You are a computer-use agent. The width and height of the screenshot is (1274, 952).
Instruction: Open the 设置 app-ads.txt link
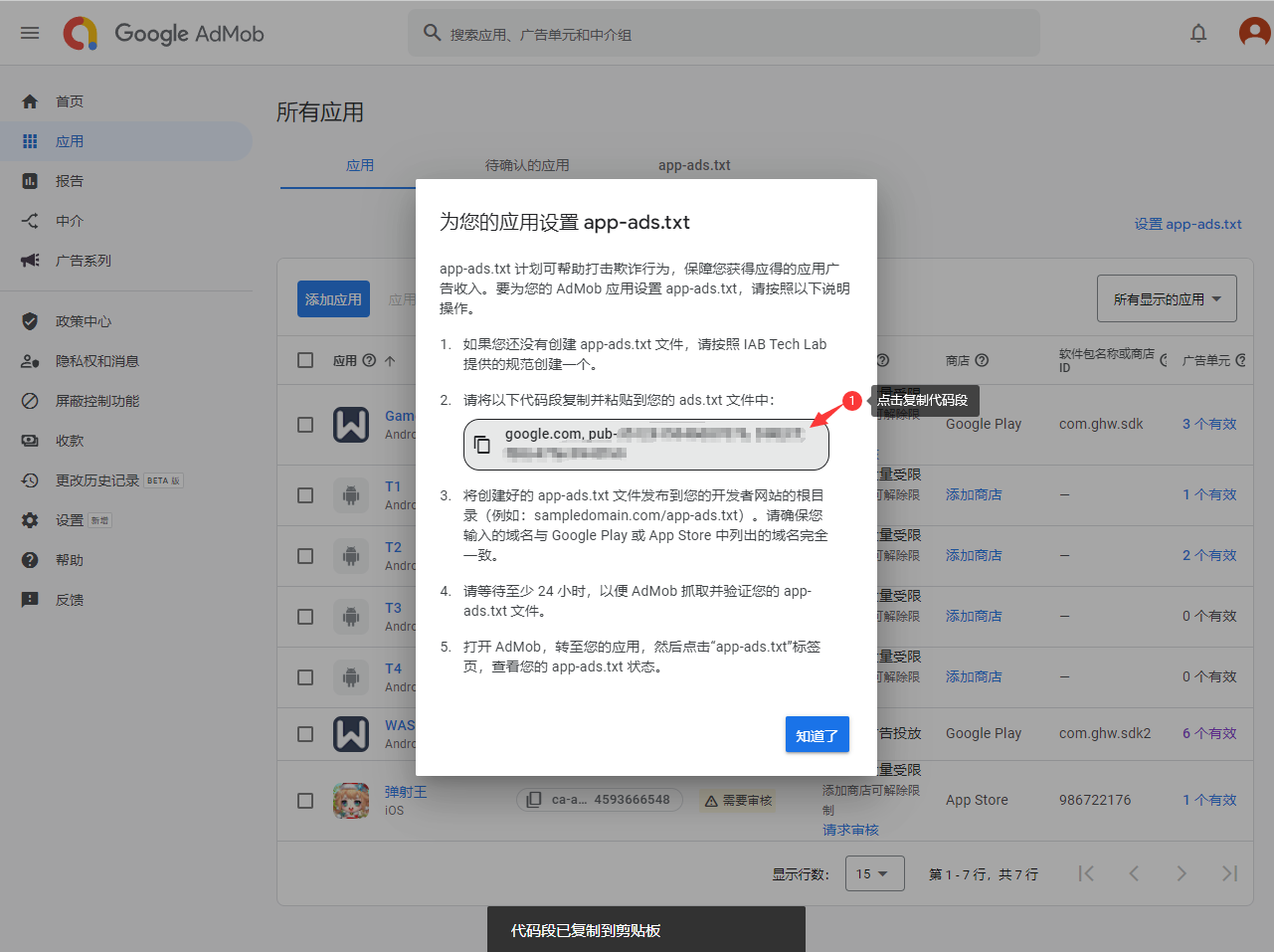point(1187,224)
